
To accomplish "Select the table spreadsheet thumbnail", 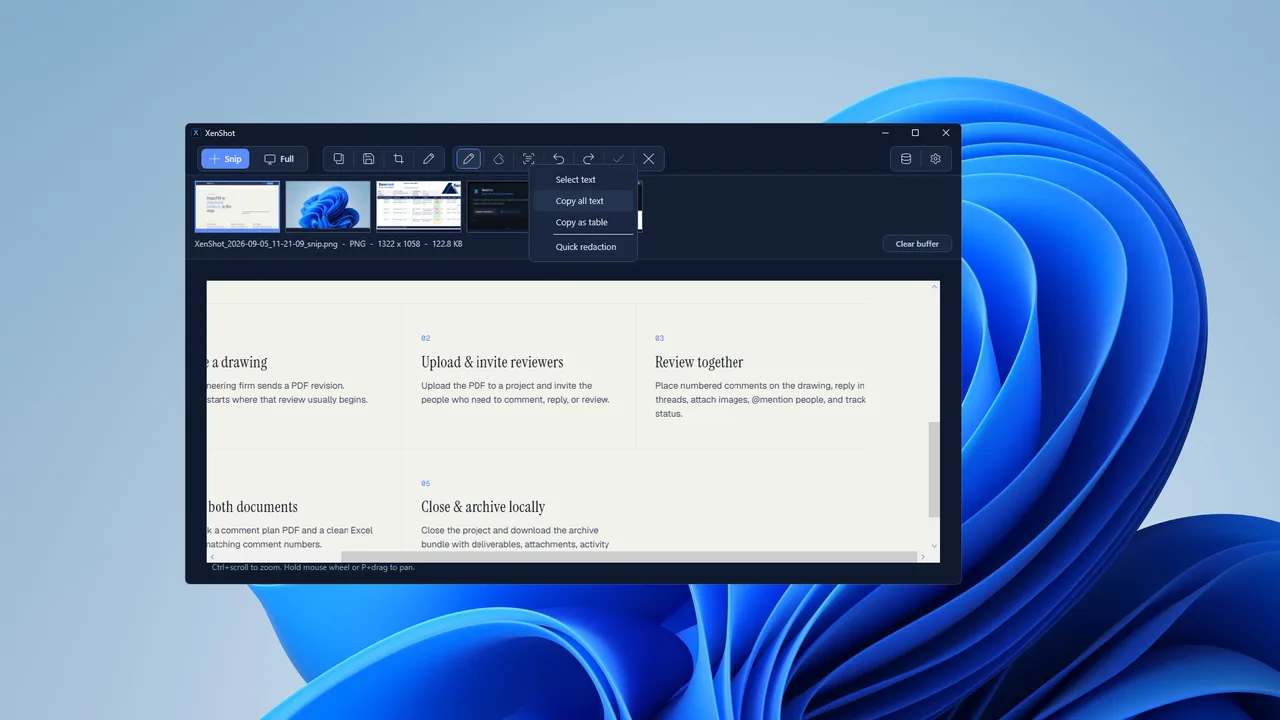I will (x=419, y=206).
